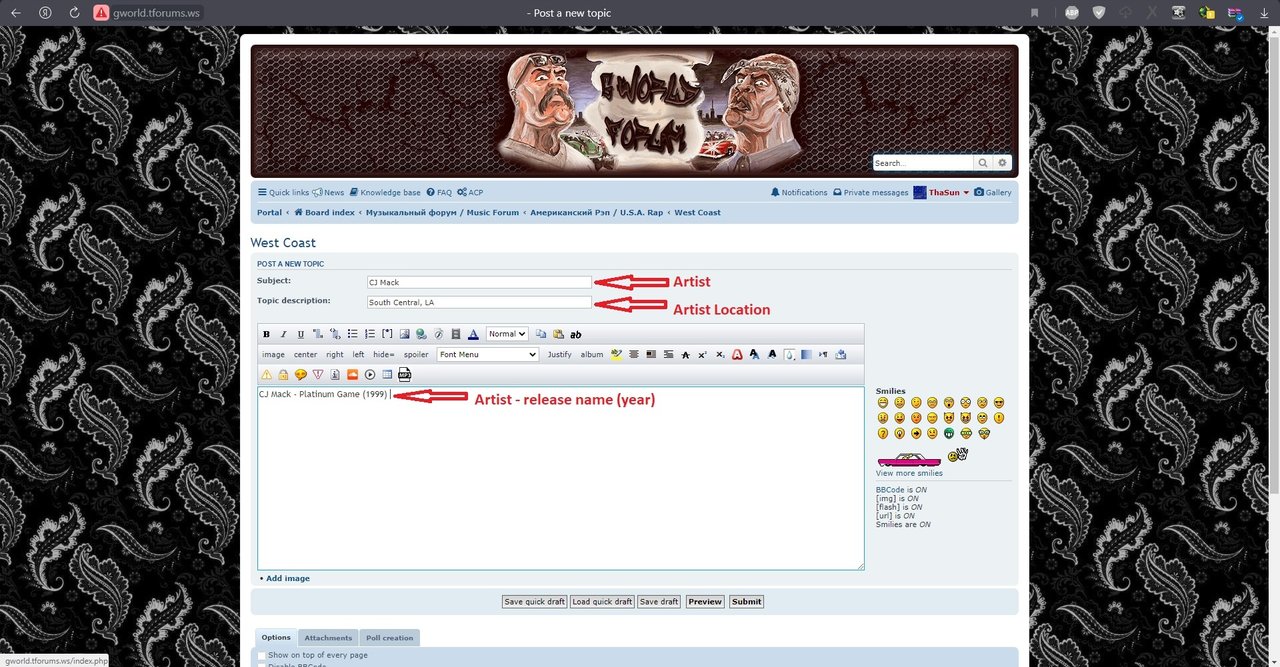
Task: Apply italic text formatting
Action: (283, 334)
